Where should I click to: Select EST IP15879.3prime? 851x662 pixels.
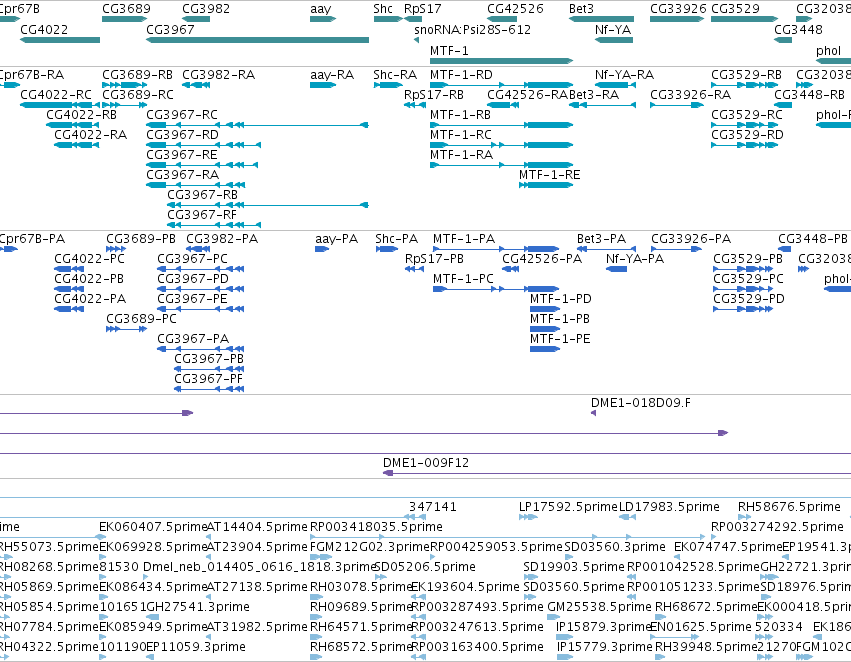click(x=604, y=627)
